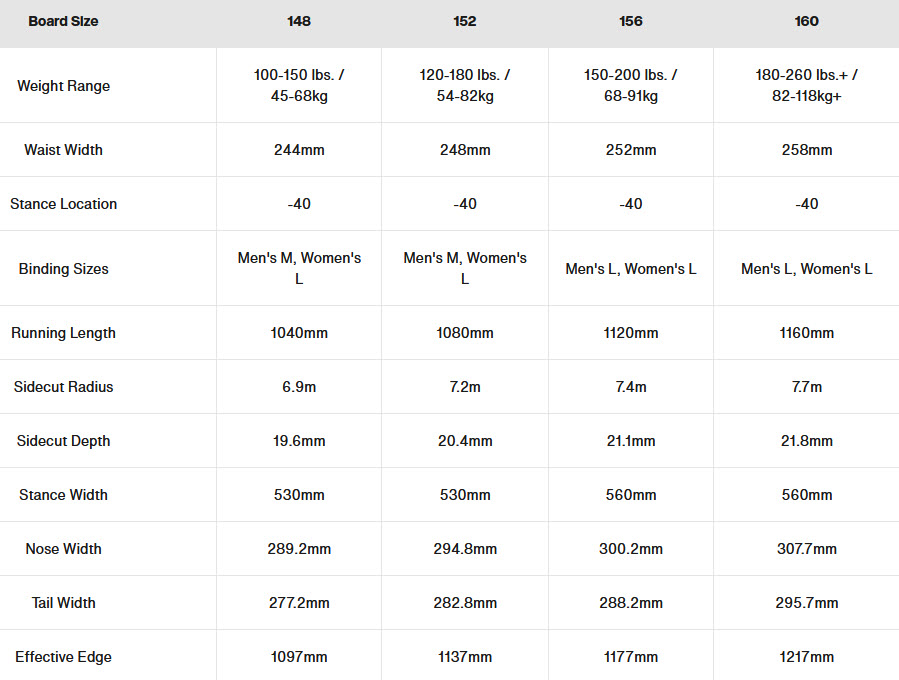The width and height of the screenshot is (899, 680).
Task: Select the 252mm waist width value
Action: point(631,150)
